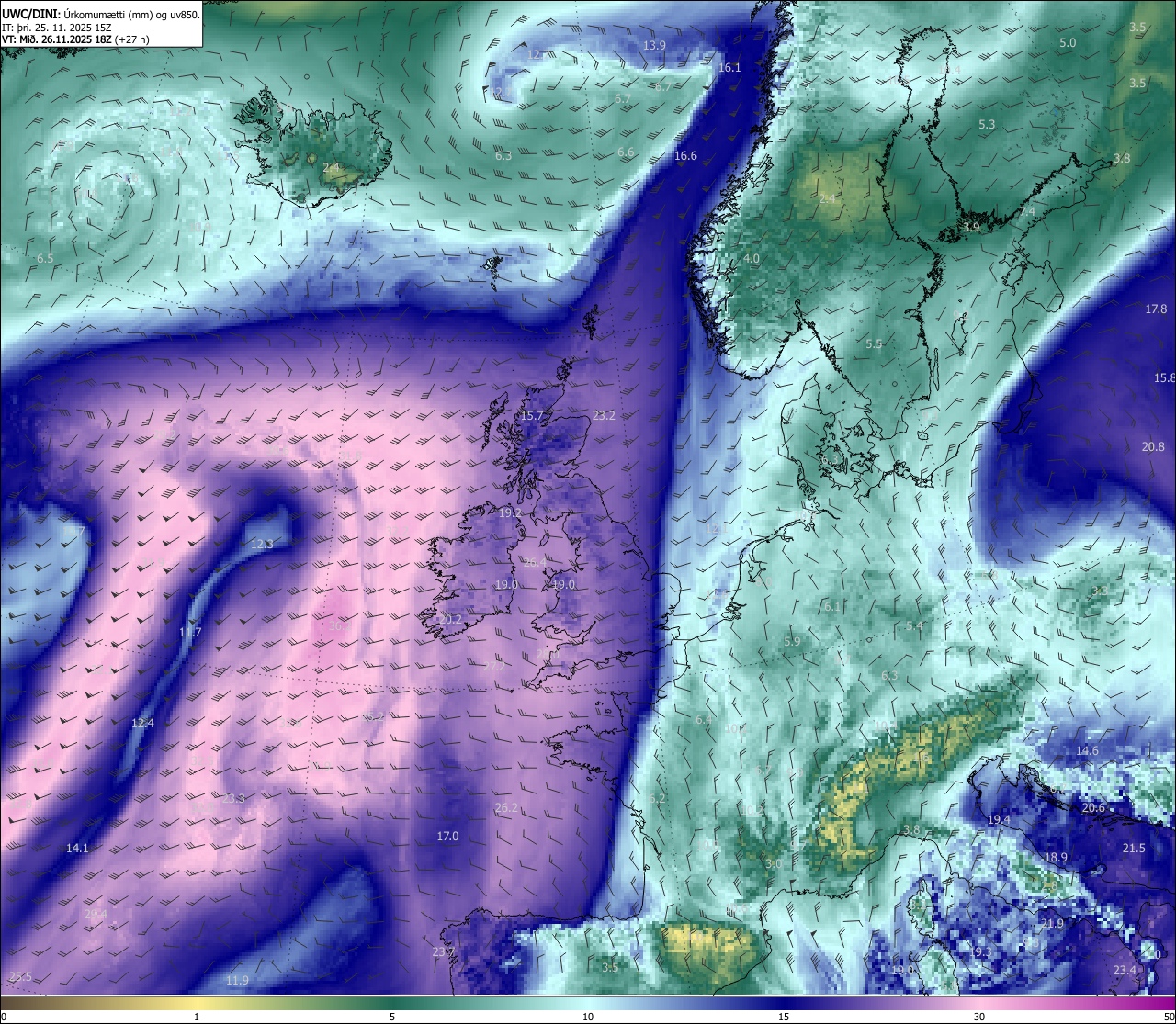Screen dimensions: 1176x1024
Task: Click the 15.8 value at right edge
Action: pos(1165,378)
